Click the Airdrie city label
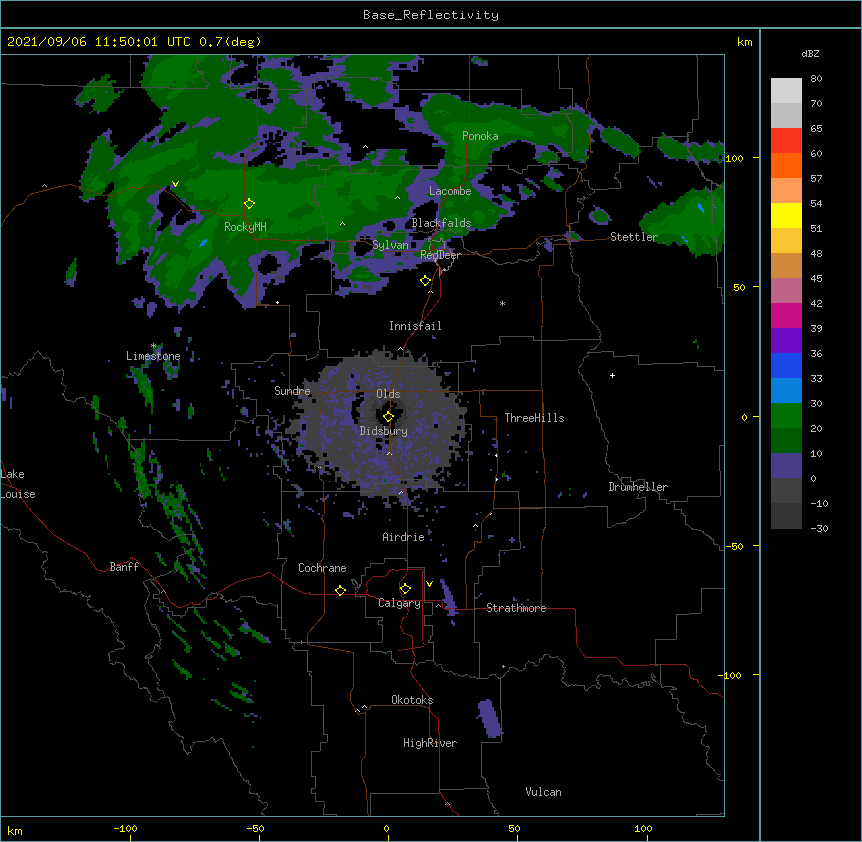The image size is (862, 842). click(x=403, y=537)
